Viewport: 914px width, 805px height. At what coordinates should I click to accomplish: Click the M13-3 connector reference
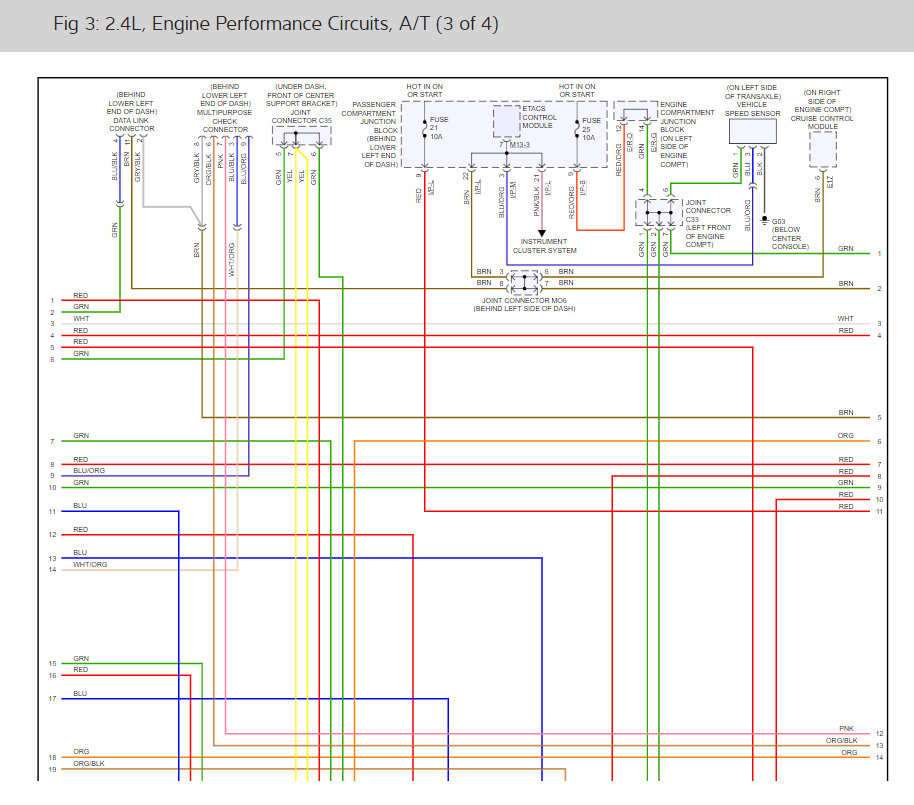(519, 145)
